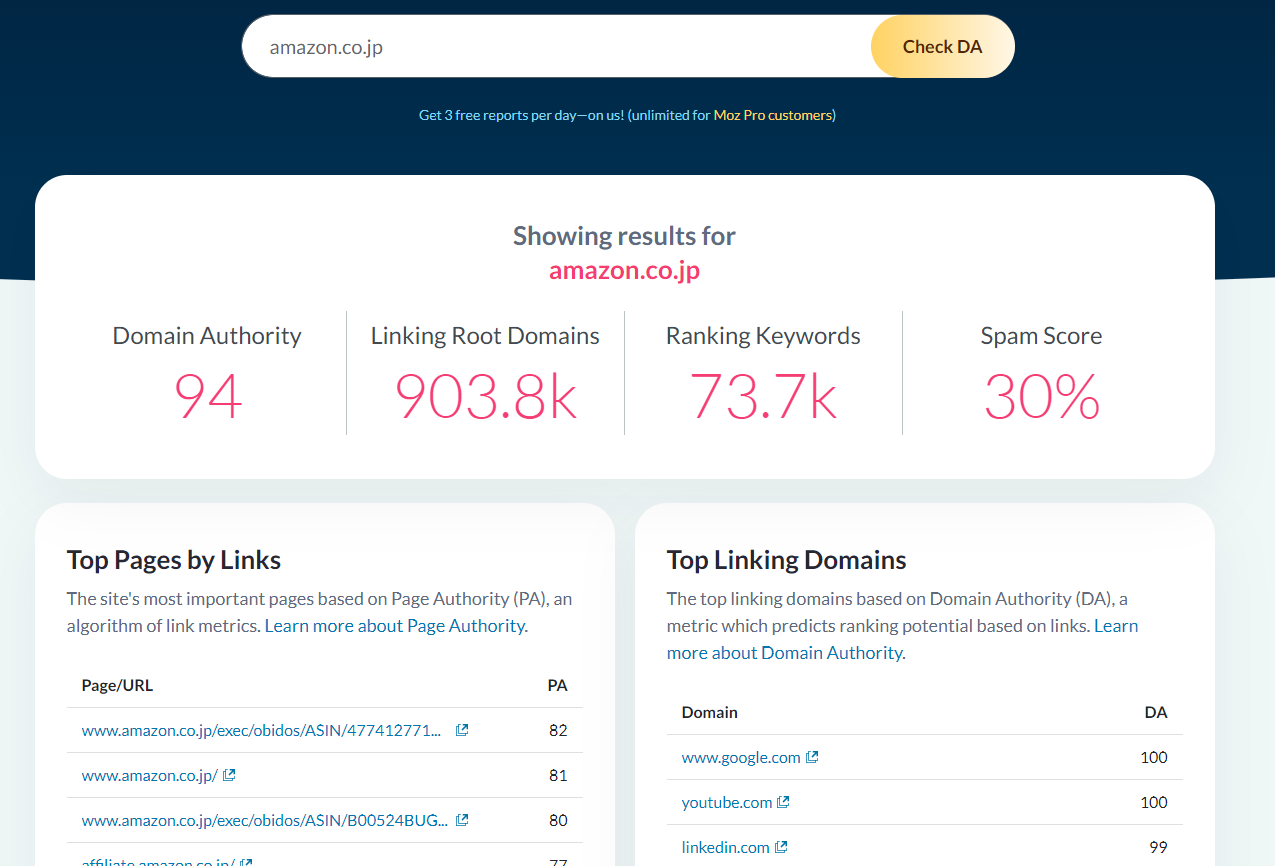Click the Top Linking Domains heading
This screenshot has height=866, width=1275.
(x=787, y=560)
